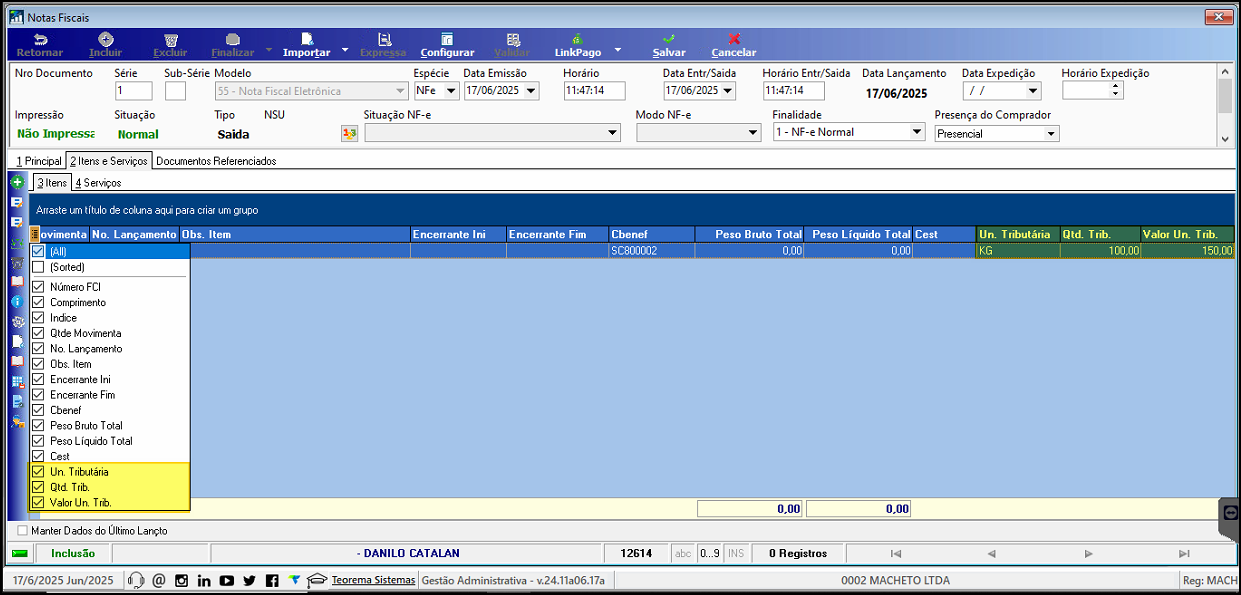Click the green status indicator icon

[x=20, y=553]
